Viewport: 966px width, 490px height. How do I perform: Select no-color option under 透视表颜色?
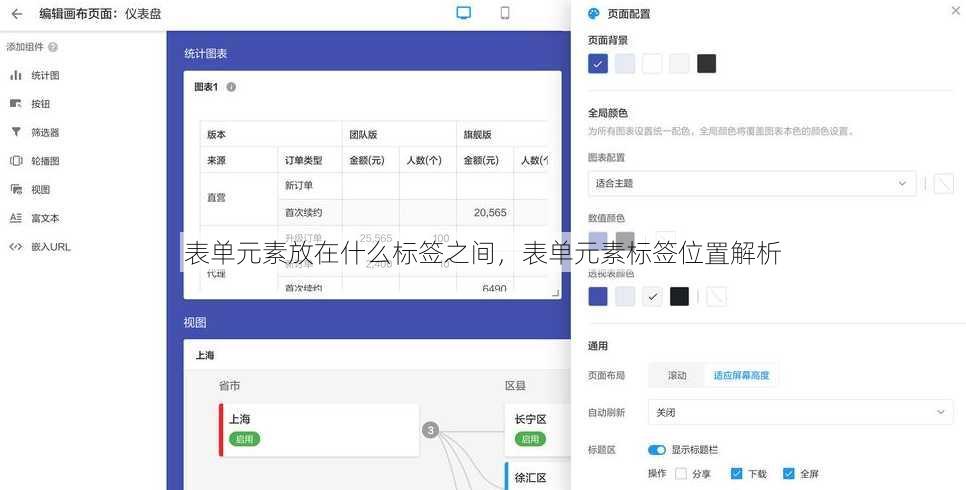pos(716,296)
